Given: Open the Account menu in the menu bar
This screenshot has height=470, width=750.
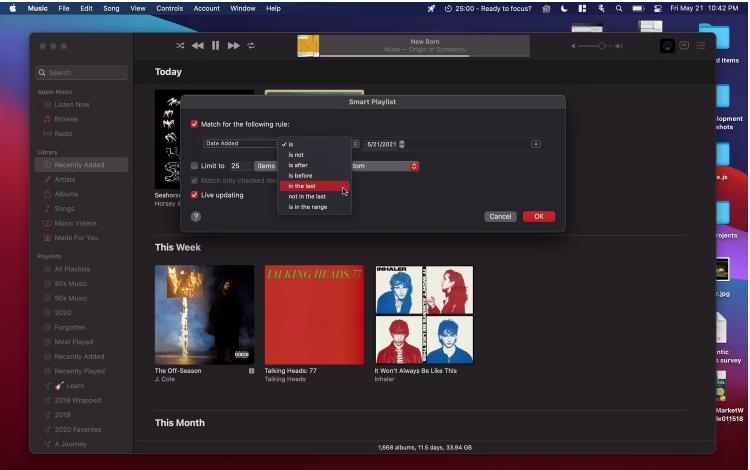Looking at the screenshot, I should pyautogui.click(x=206, y=8).
